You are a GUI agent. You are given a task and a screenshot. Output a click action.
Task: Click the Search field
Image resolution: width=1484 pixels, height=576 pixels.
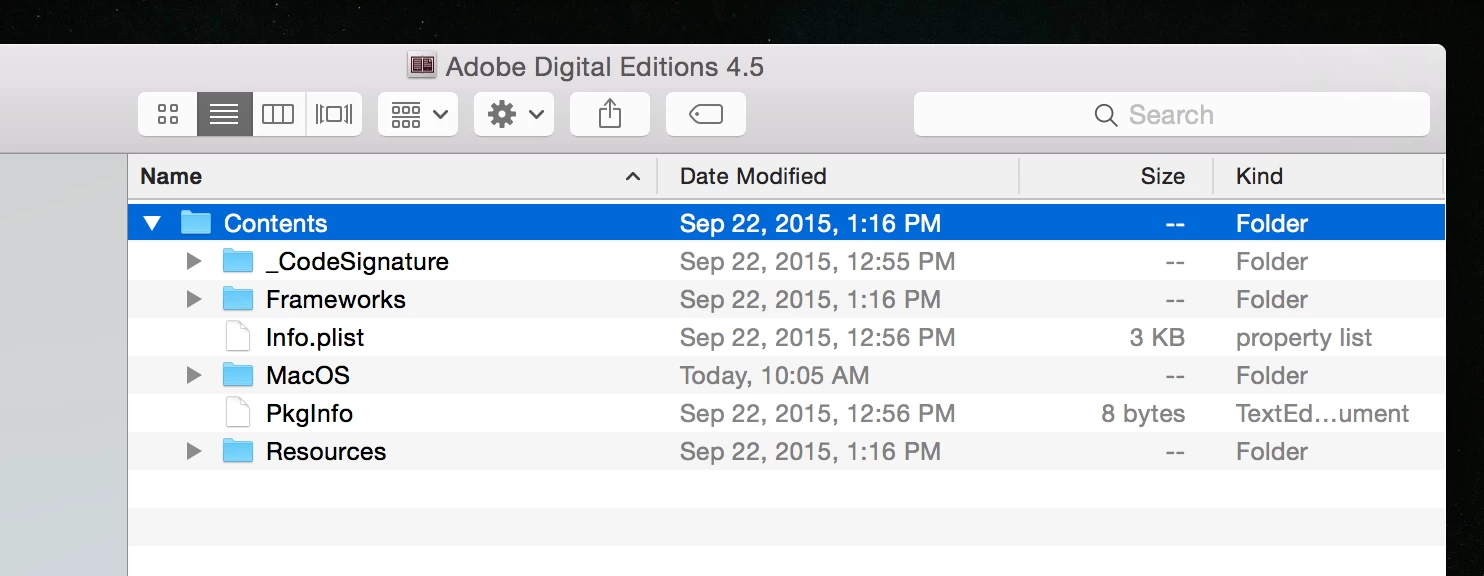[1172, 115]
